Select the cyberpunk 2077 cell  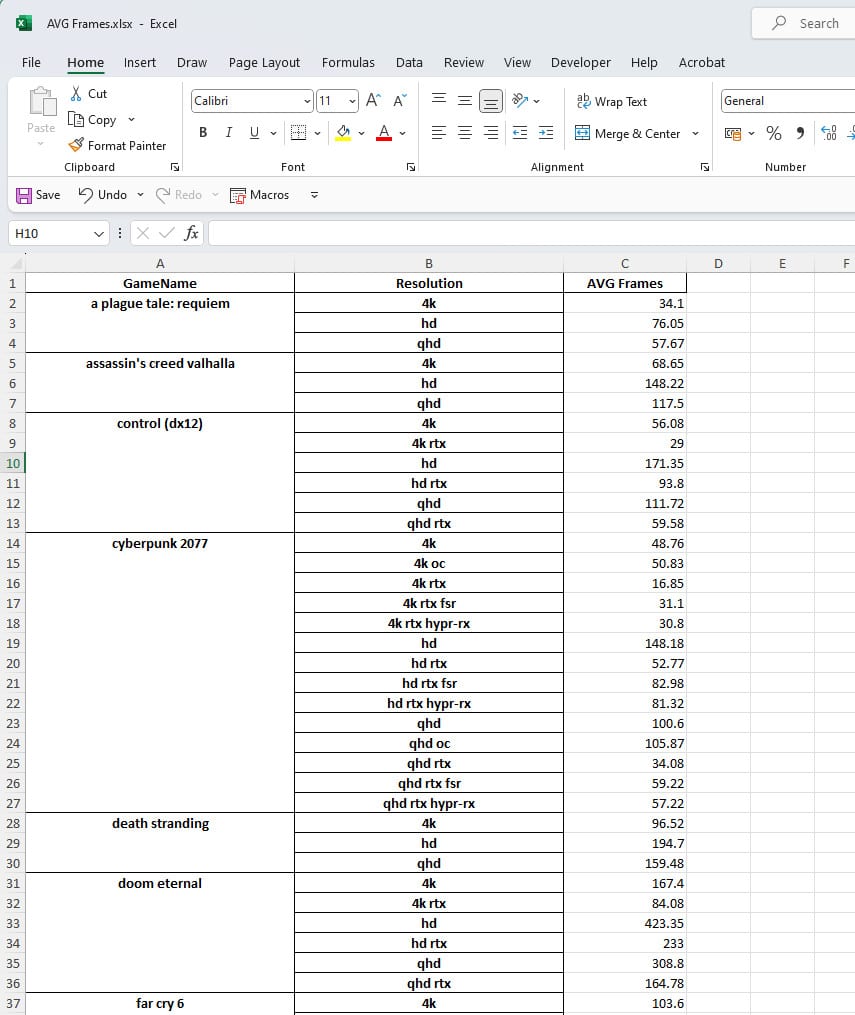[x=160, y=673]
